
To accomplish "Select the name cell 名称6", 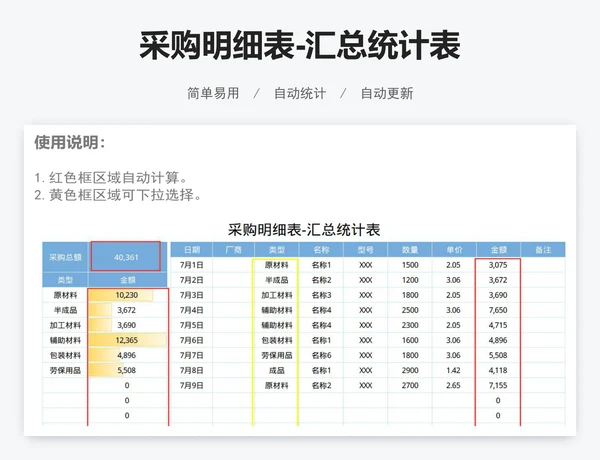I will pyautogui.click(x=321, y=356).
